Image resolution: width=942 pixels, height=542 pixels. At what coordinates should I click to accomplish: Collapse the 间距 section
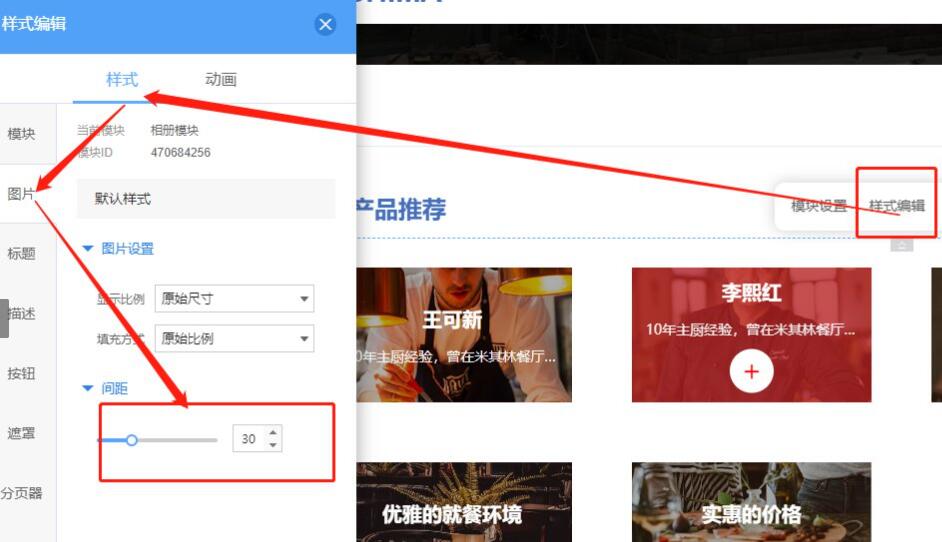88,389
